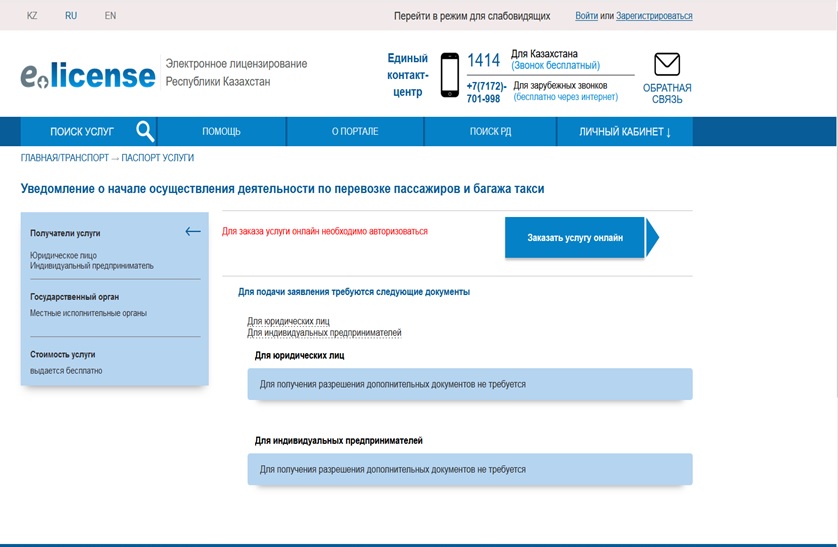Click Единый контакт-центр label
838x547 pixels.
(407, 75)
